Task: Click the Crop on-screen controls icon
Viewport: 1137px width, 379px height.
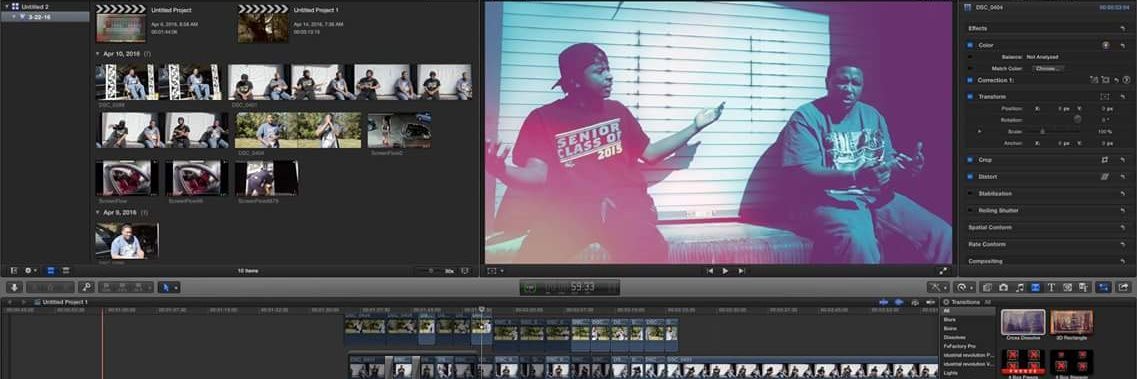Action: 1105,159
